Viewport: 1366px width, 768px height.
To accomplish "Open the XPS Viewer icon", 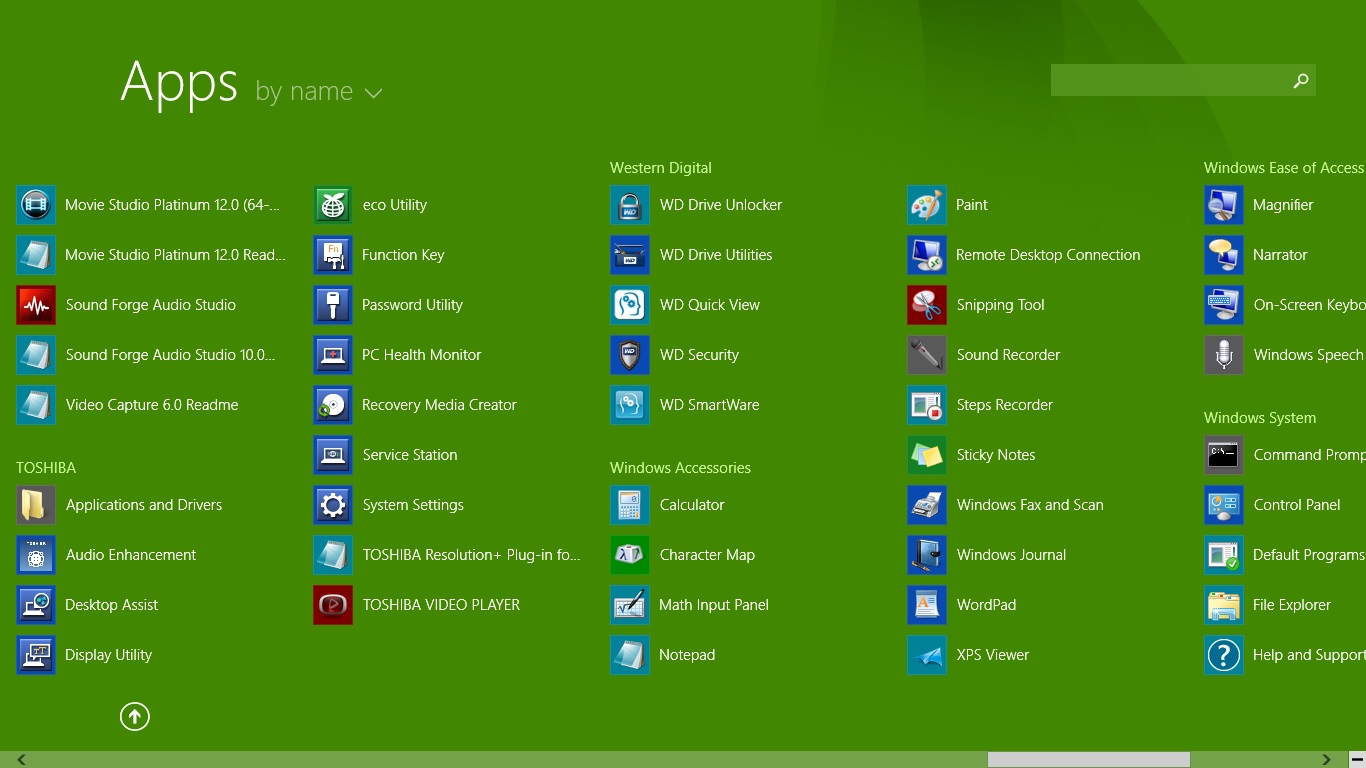I will (927, 655).
